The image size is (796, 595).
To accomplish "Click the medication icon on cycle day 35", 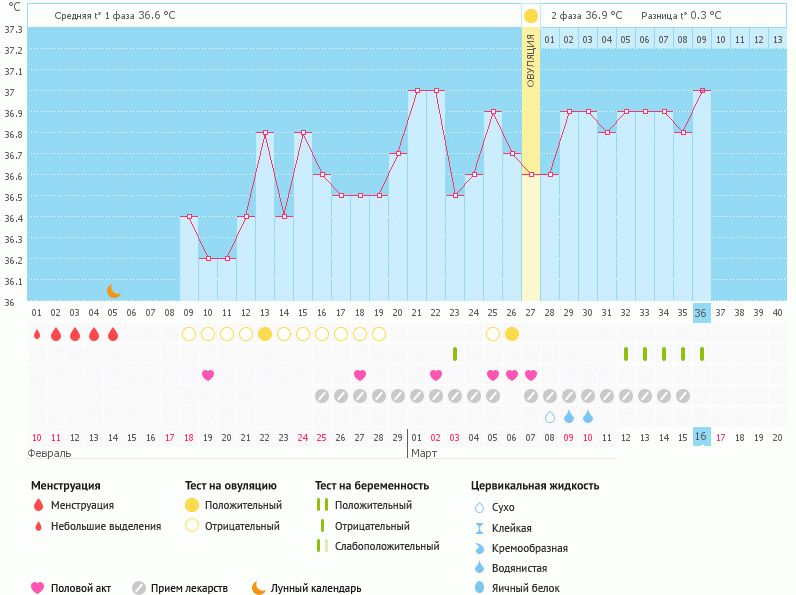I will (683, 396).
